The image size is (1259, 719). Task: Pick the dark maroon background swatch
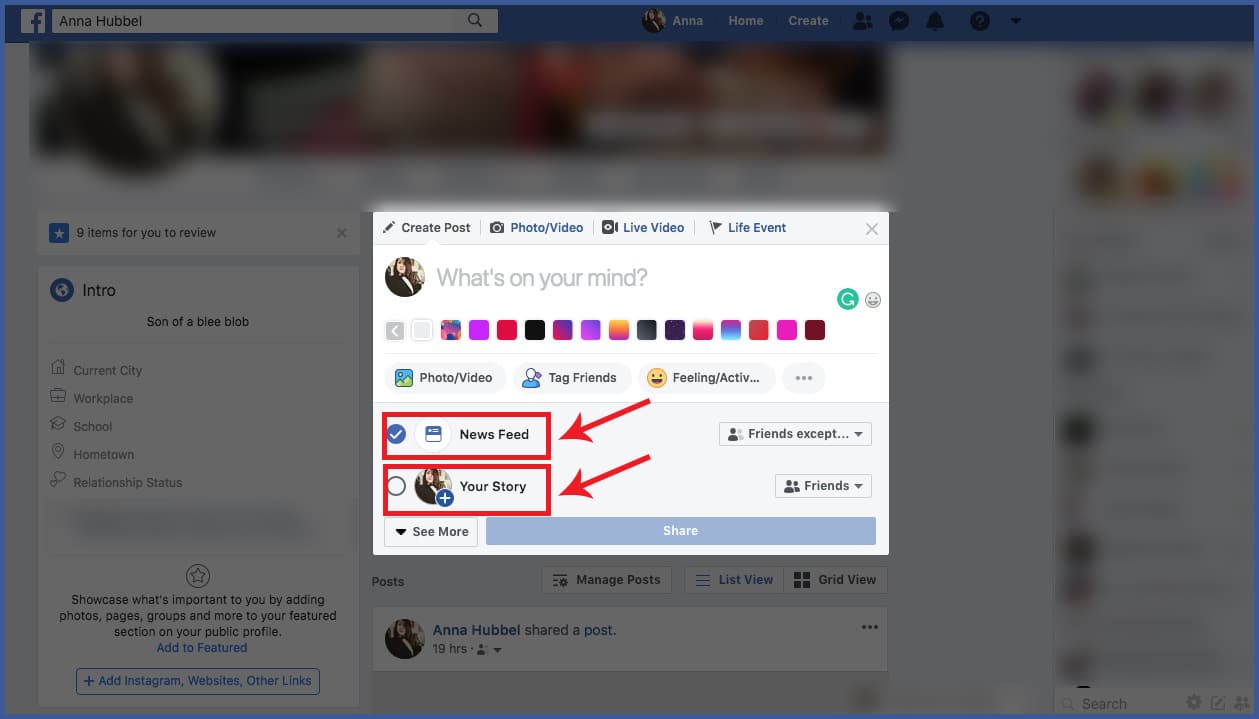click(815, 330)
